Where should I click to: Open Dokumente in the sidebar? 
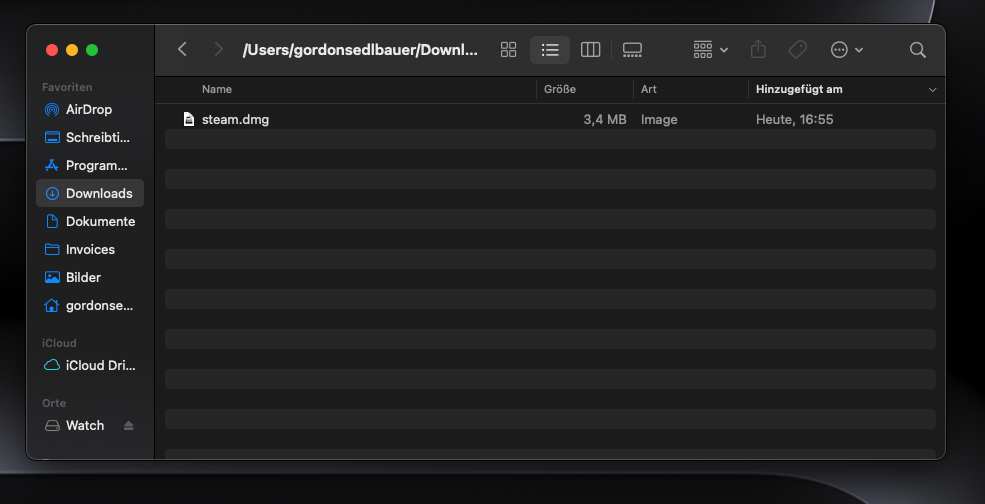tap(90, 221)
